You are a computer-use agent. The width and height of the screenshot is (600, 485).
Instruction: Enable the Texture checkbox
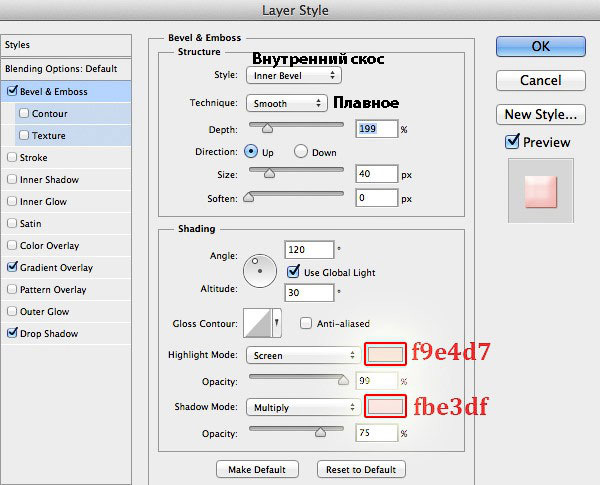[24, 135]
